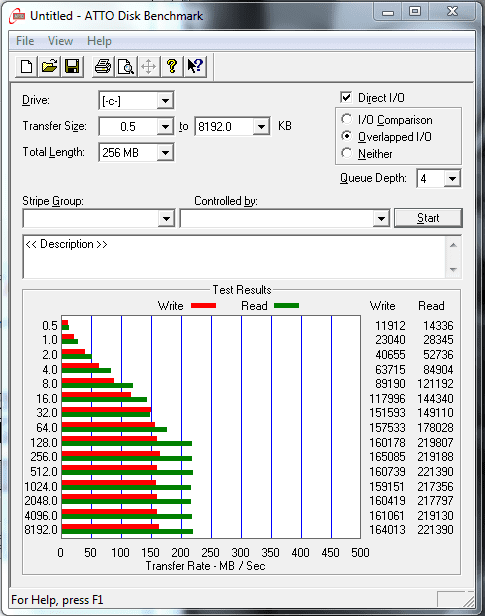Activate the context help pointer icon
The height and width of the screenshot is (616, 485).
coord(195,66)
